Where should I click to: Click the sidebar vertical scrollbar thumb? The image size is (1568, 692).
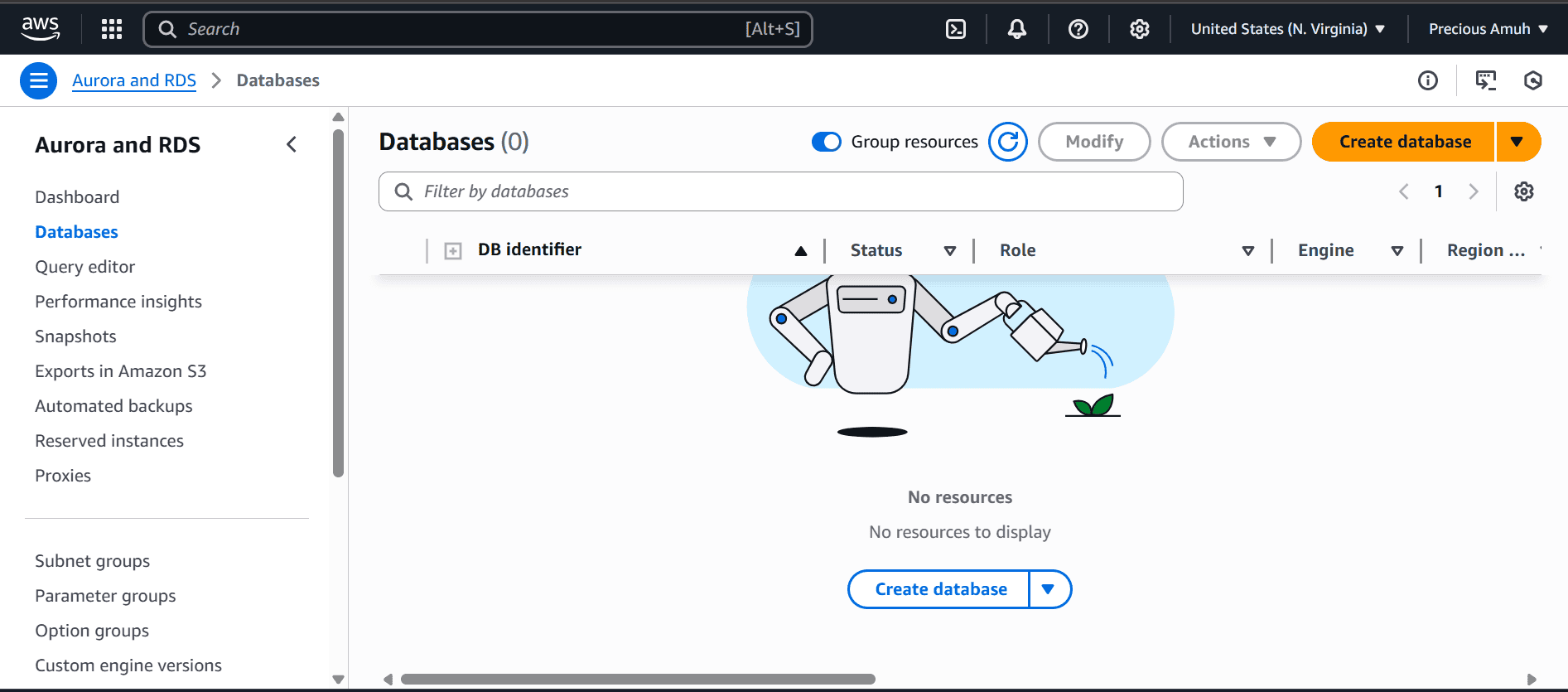pyautogui.click(x=338, y=303)
